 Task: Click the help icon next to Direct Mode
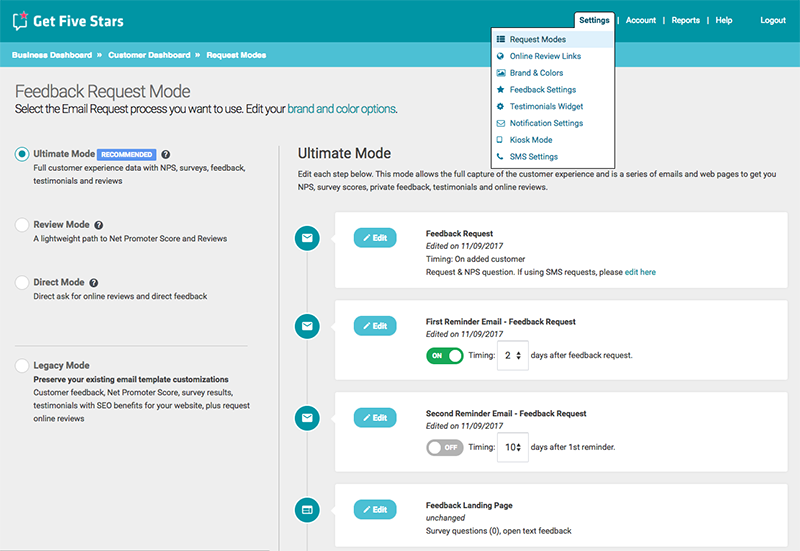click(x=94, y=283)
